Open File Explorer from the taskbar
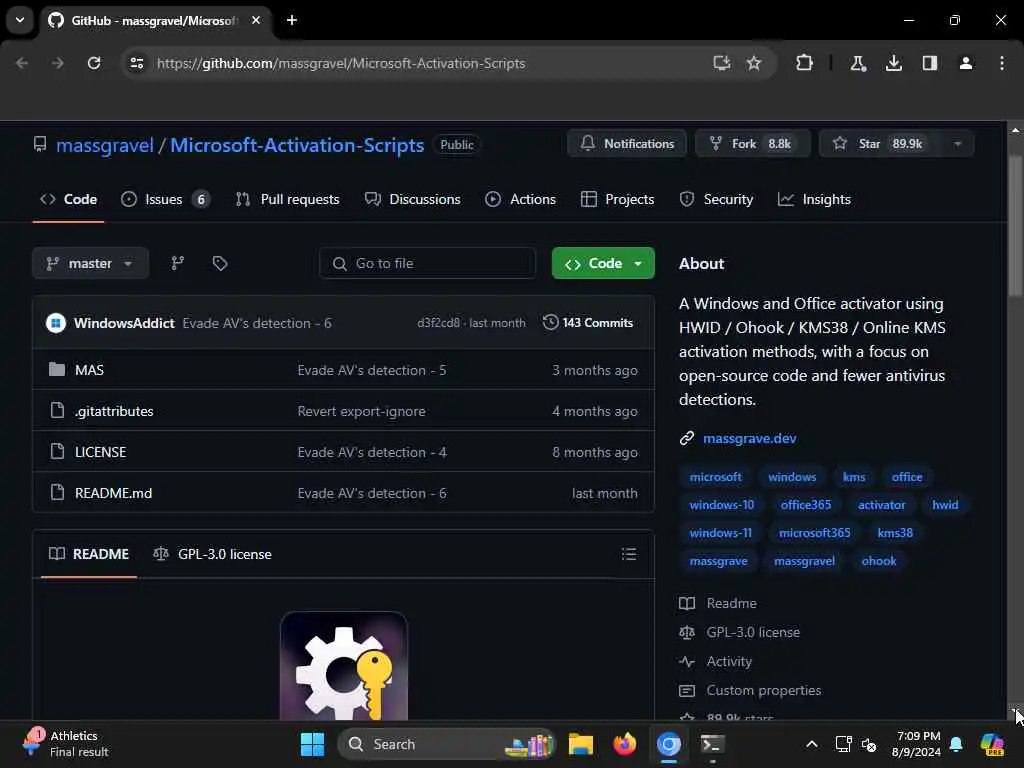The height and width of the screenshot is (768, 1024). pos(581,744)
